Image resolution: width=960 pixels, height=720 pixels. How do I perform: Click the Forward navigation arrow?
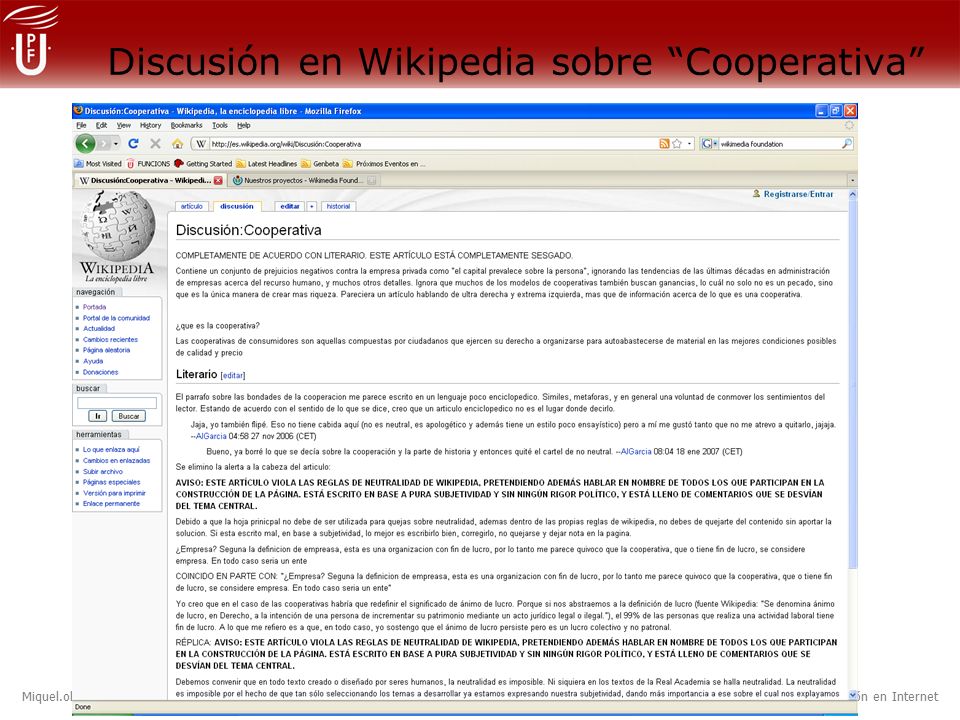pos(105,144)
